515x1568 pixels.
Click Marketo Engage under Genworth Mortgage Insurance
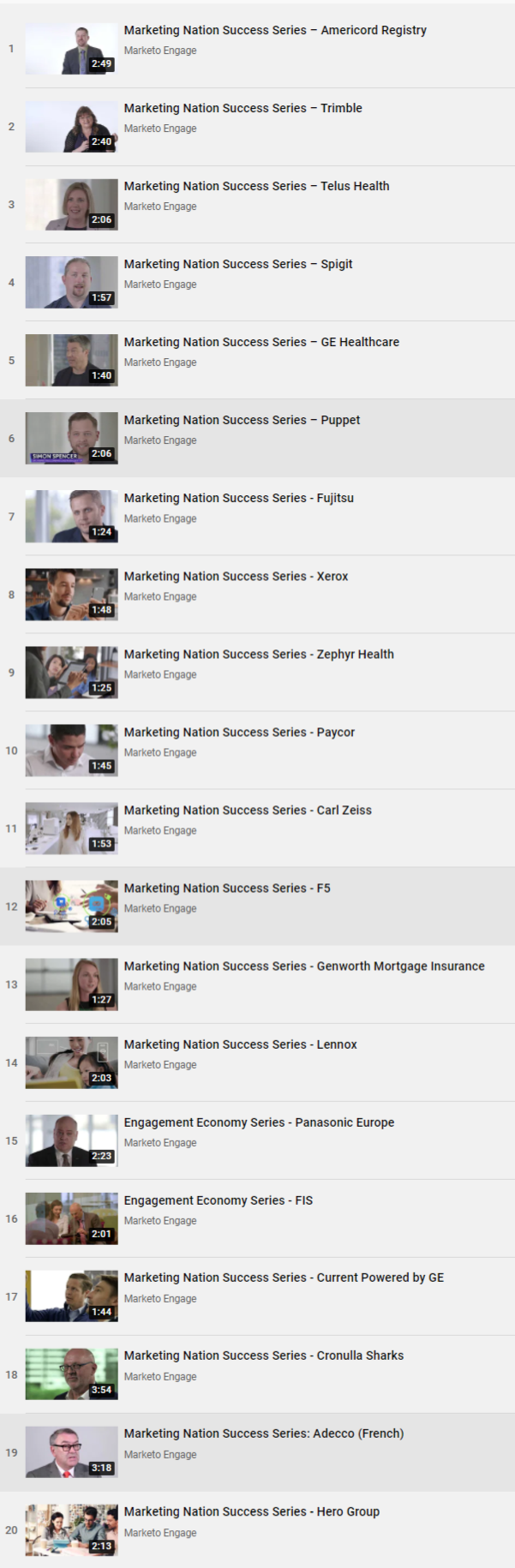pyautogui.click(x=160, y=986)
